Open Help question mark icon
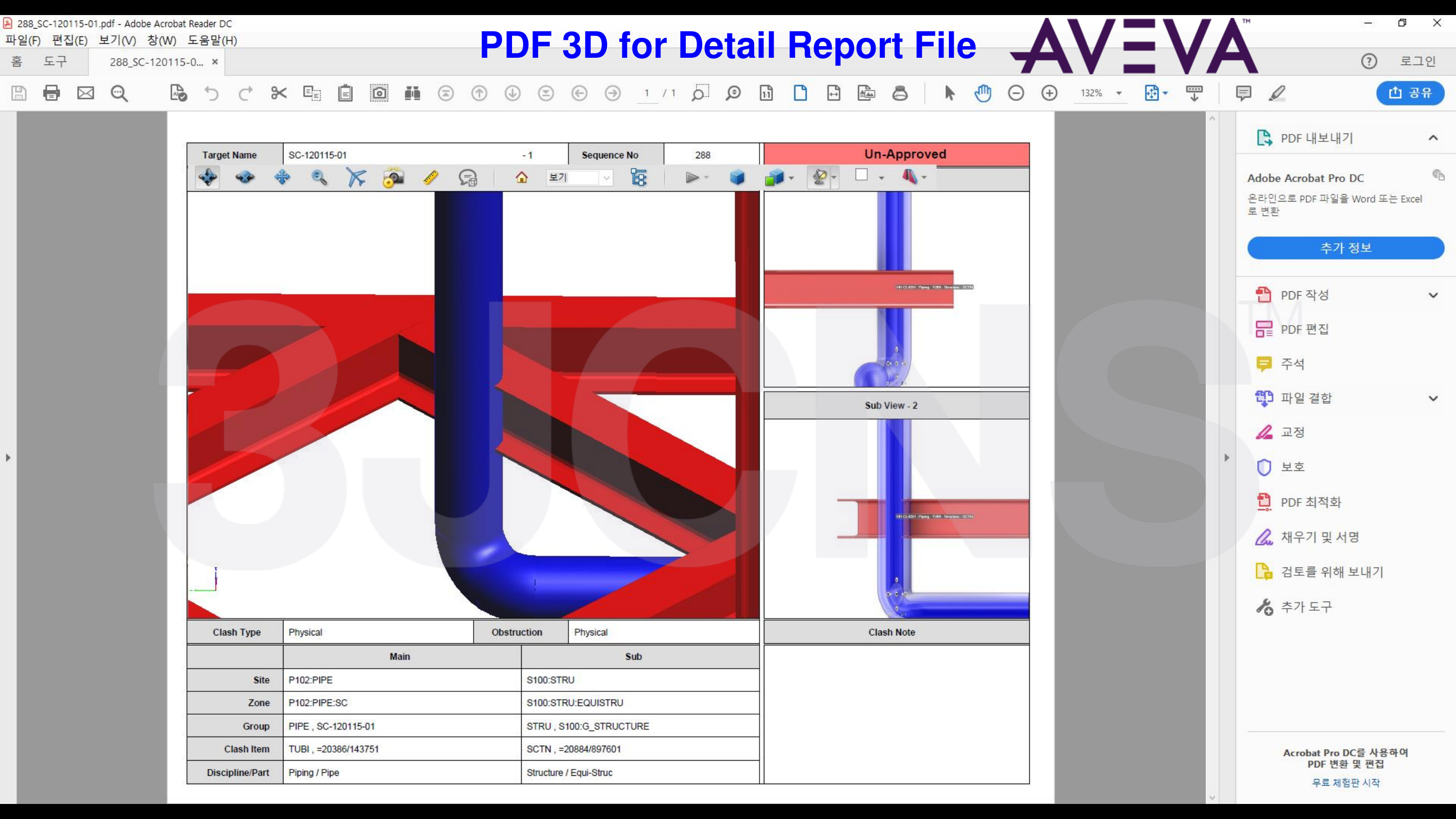The width and height of the screenshot is (1456, 819). tap(1369, 61)
